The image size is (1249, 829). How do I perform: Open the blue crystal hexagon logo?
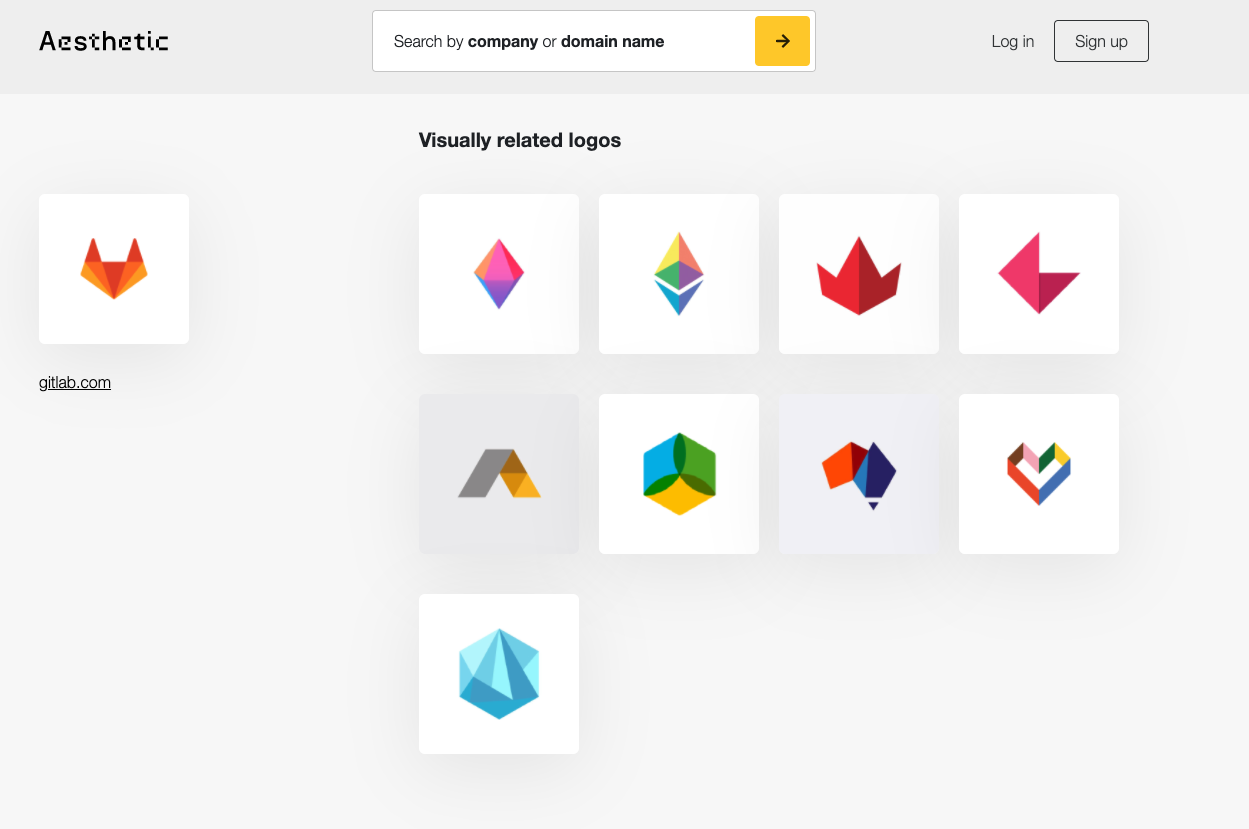pos(498,673)
